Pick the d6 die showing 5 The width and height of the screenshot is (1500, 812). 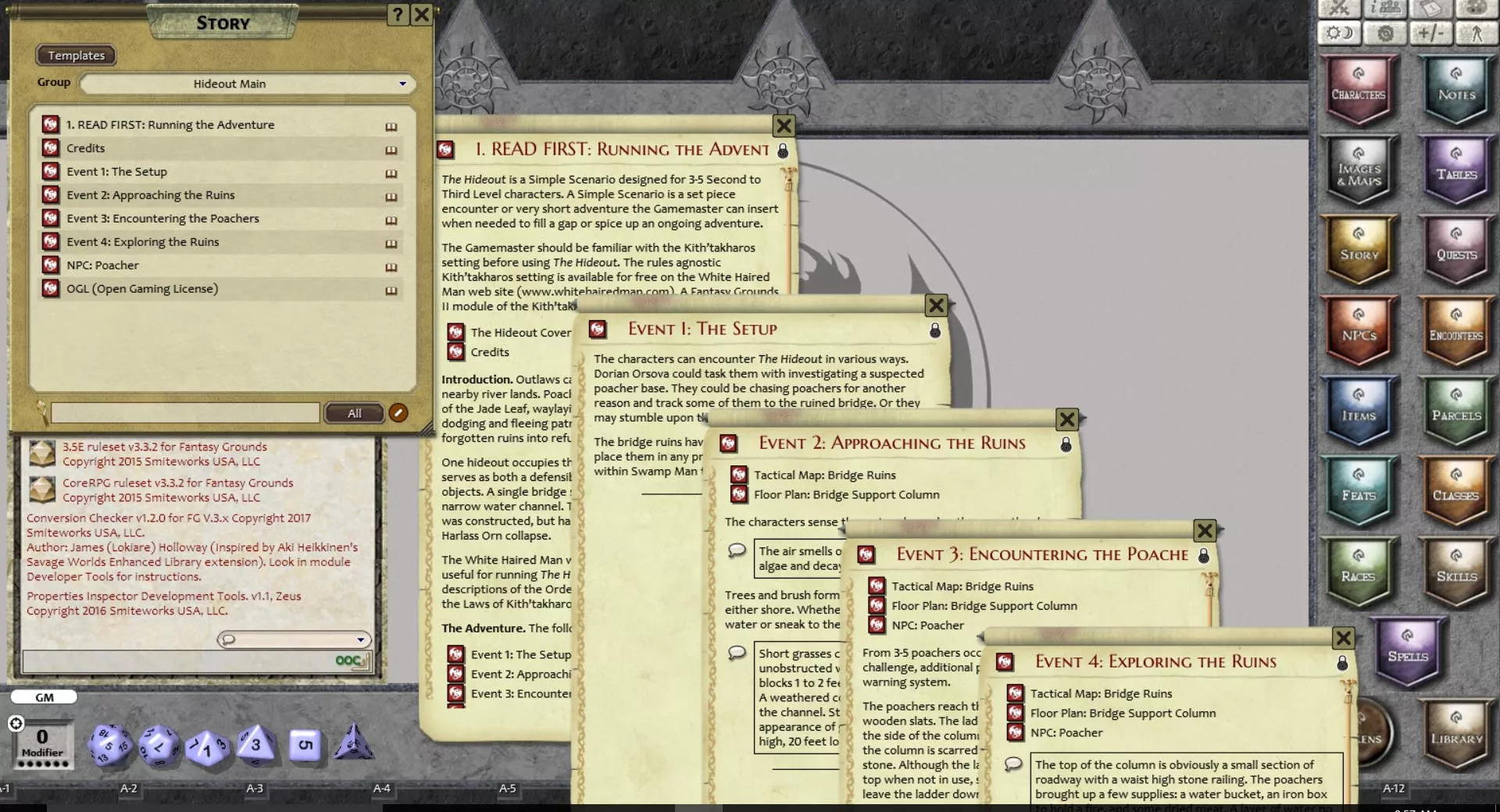coord(305,745)
